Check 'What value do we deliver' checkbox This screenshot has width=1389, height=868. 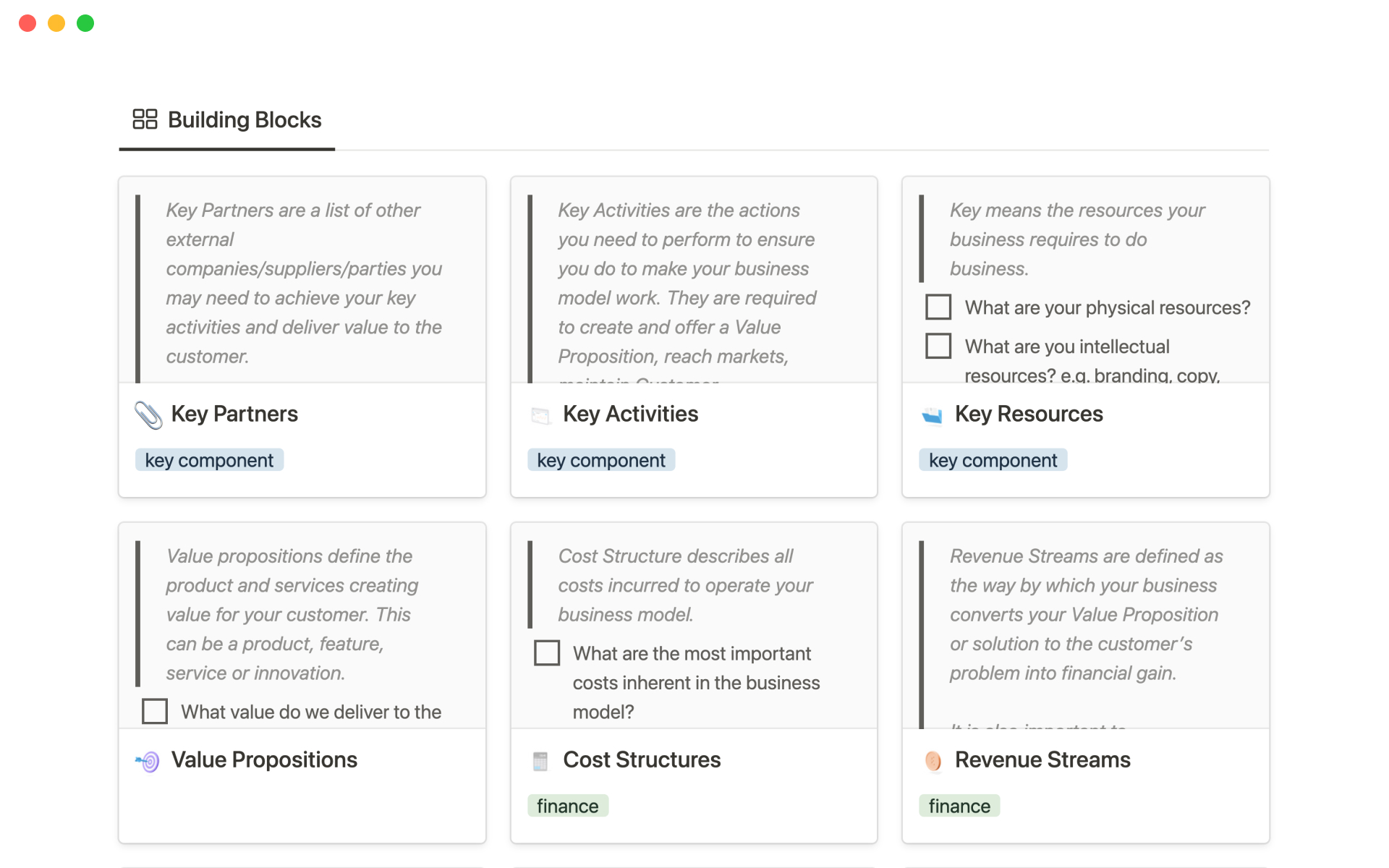click(155, 712)
